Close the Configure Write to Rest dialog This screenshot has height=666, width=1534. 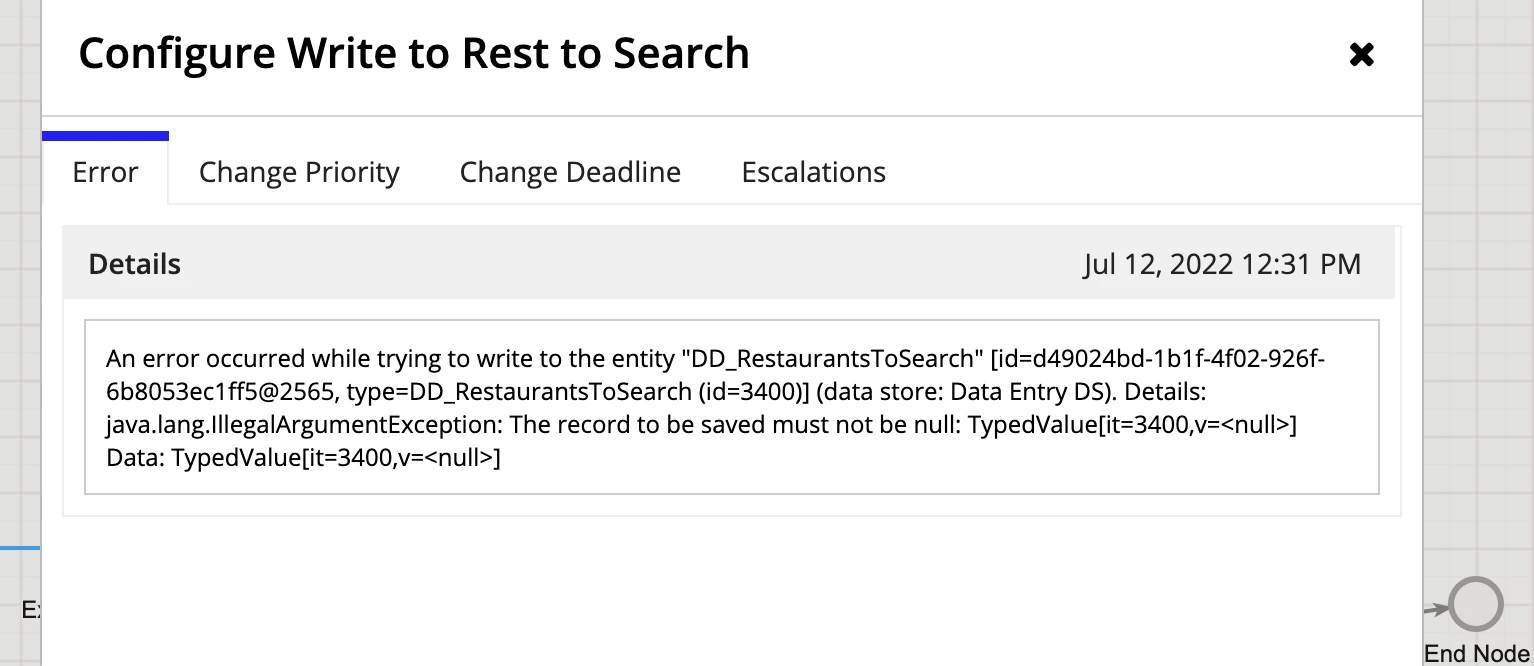[x=1361, y=54]
